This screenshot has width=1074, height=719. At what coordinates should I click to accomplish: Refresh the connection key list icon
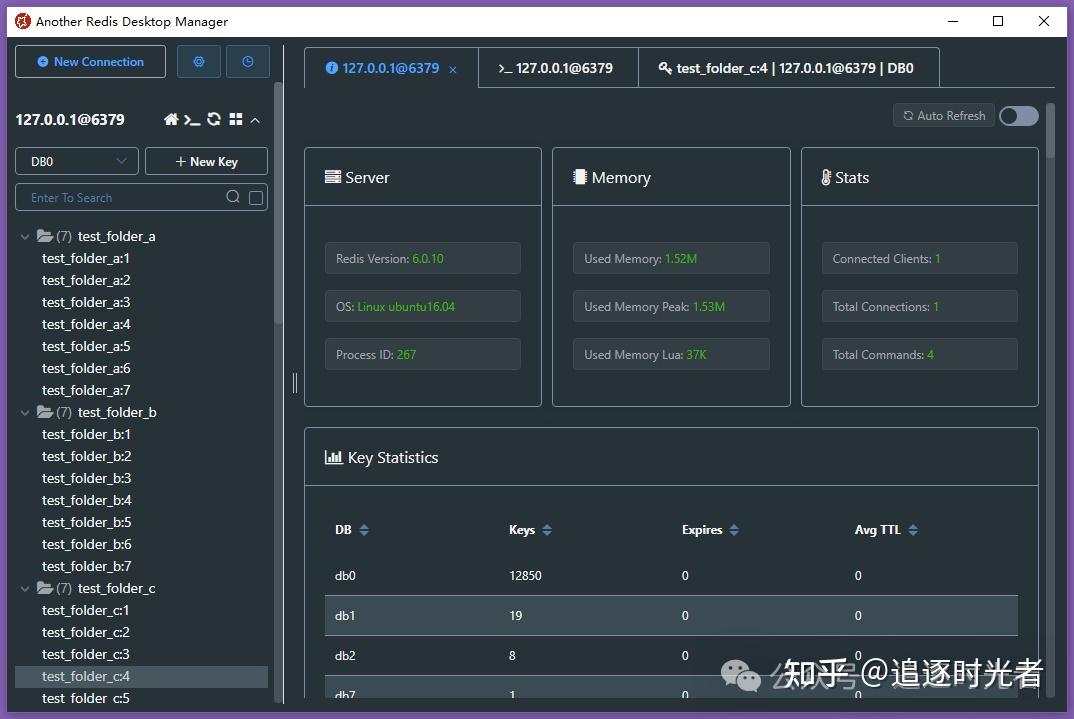(x=214, y=119)
